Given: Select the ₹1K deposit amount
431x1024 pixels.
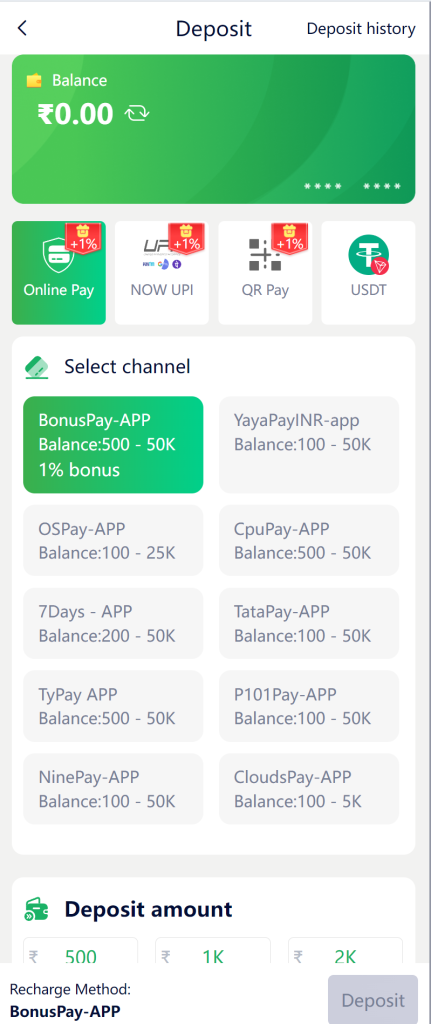Looking at the screenshot, I should click(x=213, y=952).
